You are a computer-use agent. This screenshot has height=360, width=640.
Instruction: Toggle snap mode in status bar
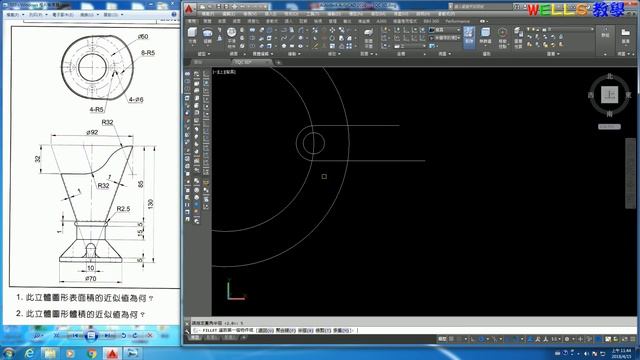[460, 339]
